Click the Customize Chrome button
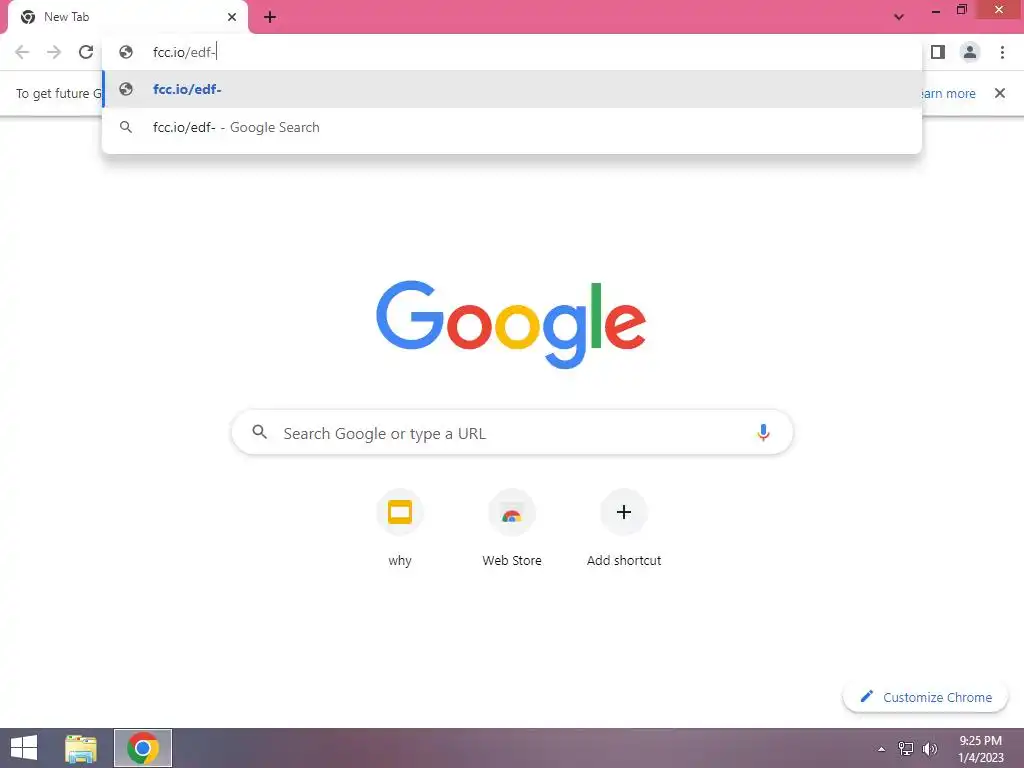Screen dimensions: 1024x768 coord(925,697)
